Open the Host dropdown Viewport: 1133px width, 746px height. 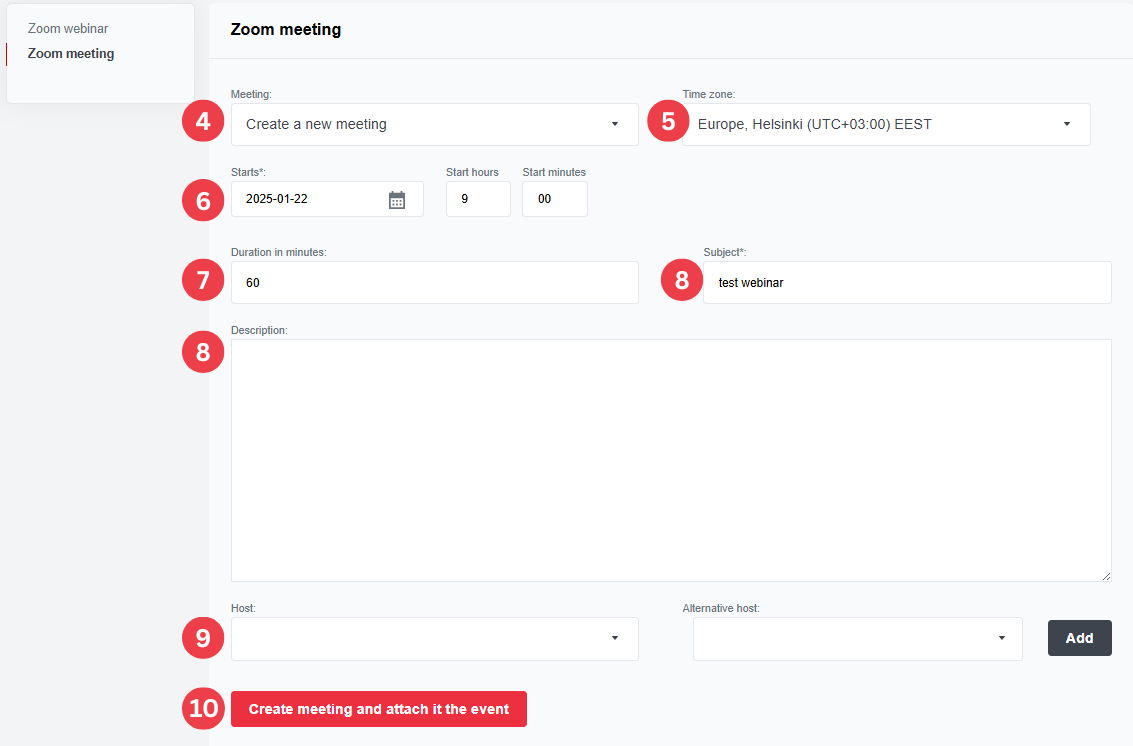pos(434,638)
